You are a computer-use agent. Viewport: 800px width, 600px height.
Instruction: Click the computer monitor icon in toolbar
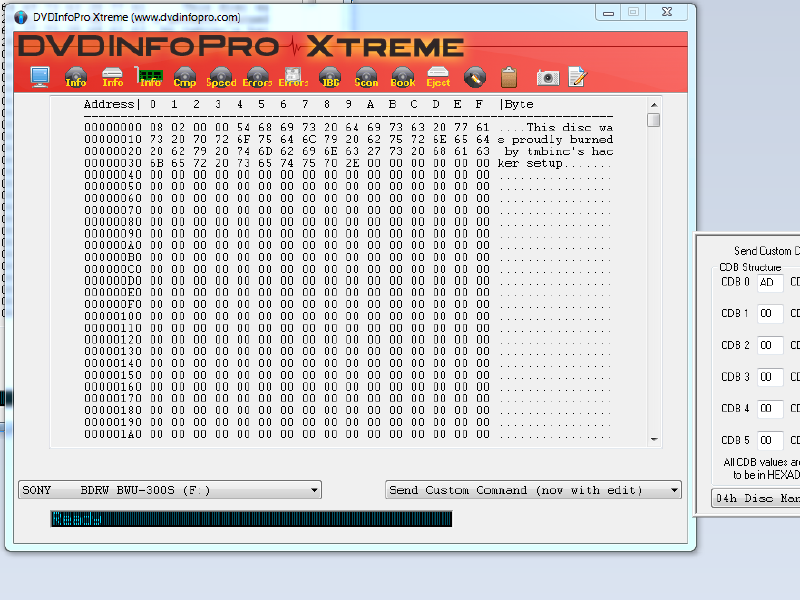[40, 76]
